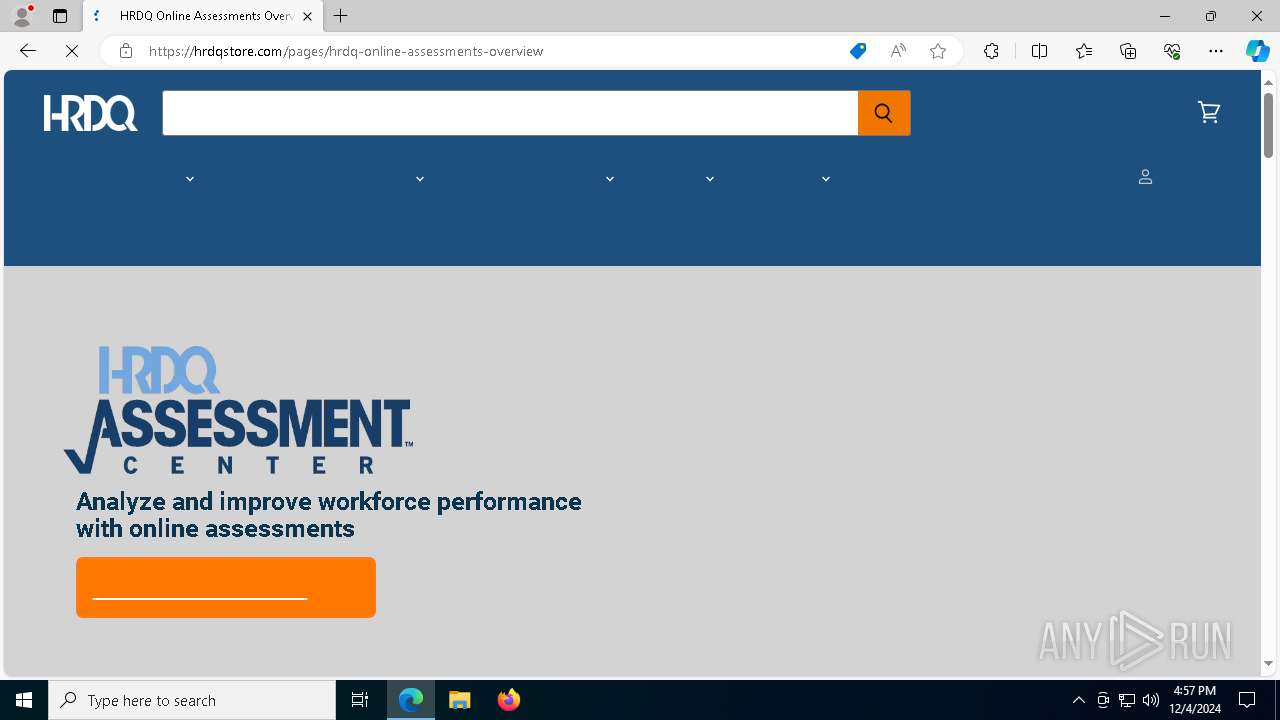Launch Firefox from taskbar
This screenshot has width=1280, height=720.
[509, 700]
